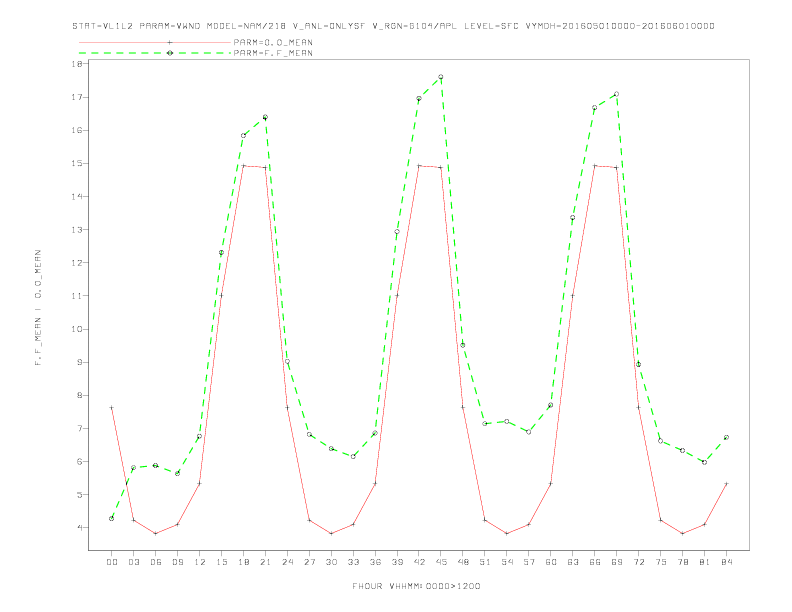Select the PARM=F.F_MEAN legend label
Viewport: 792px width, 612px height.
coord(273,53)
